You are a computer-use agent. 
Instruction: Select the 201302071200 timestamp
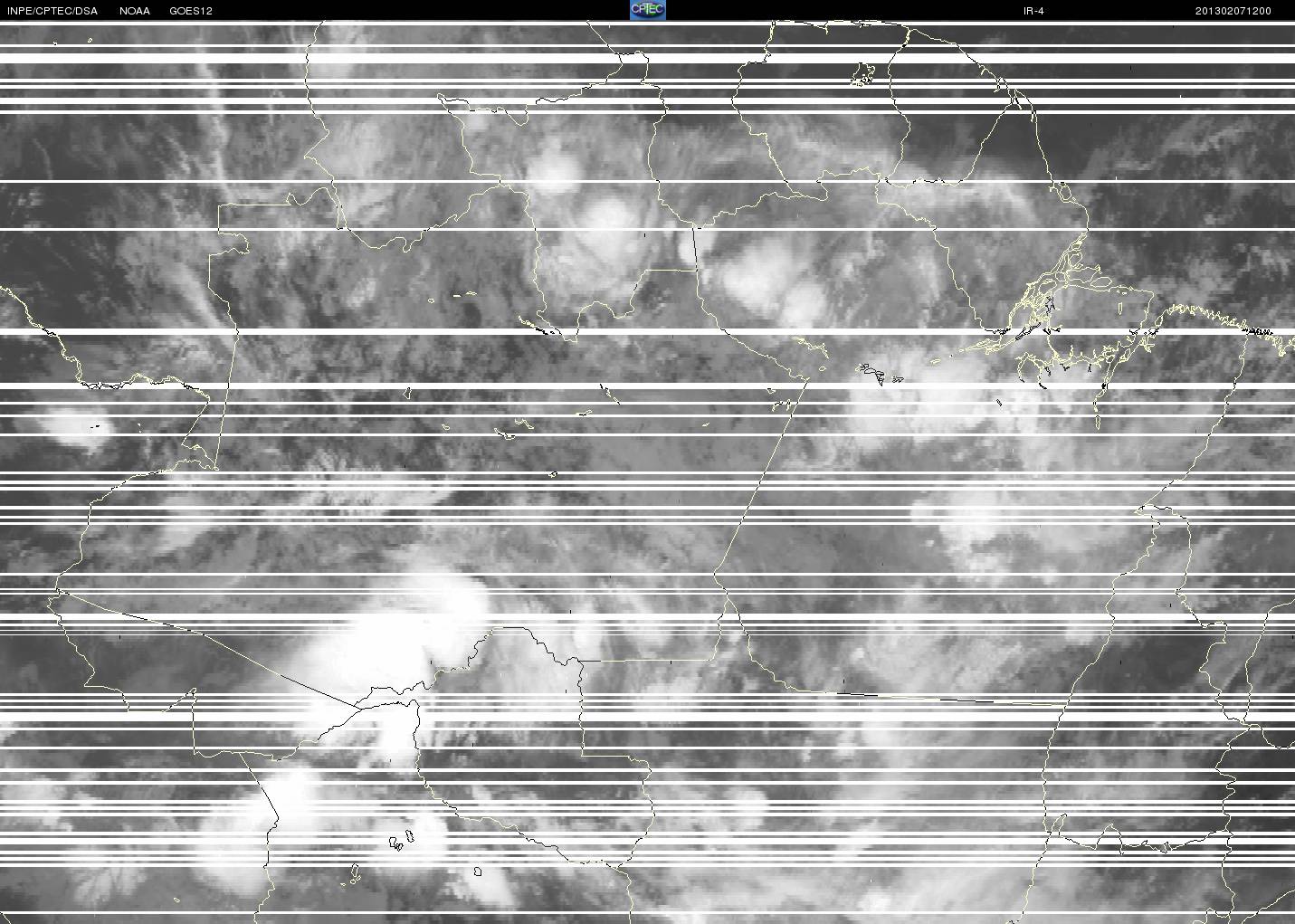1233,11
